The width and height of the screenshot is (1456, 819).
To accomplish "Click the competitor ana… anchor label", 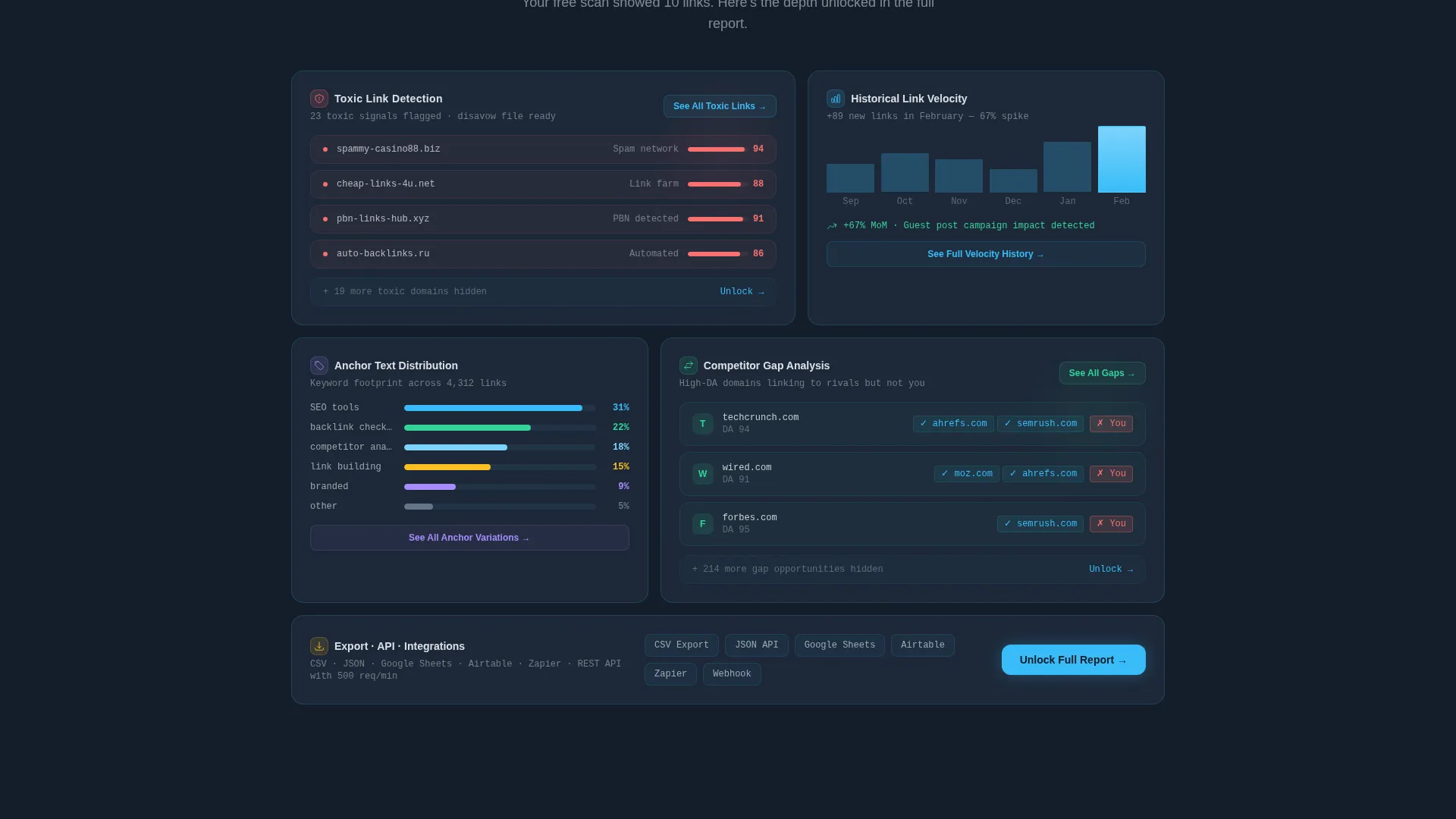I will point(351,447).
